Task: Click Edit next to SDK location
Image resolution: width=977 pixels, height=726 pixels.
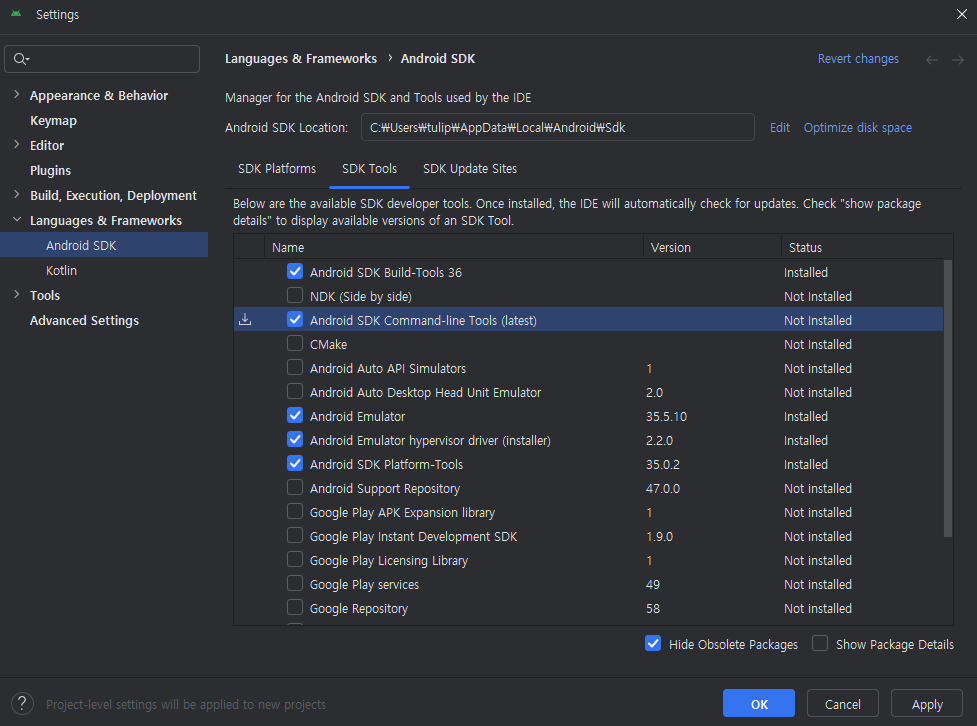Action: (x=779, y=128)
